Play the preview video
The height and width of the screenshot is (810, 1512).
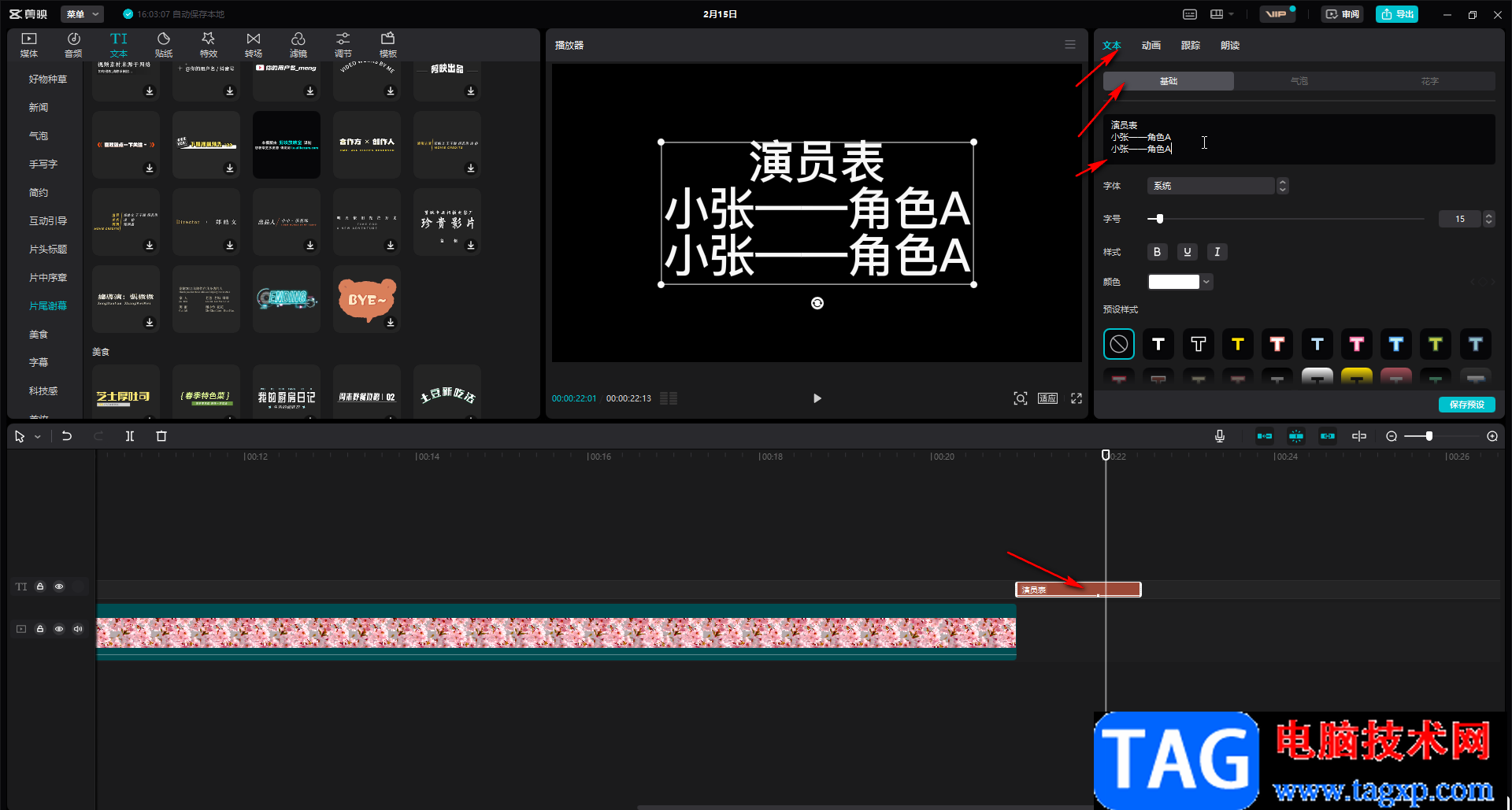coord(817,398)
